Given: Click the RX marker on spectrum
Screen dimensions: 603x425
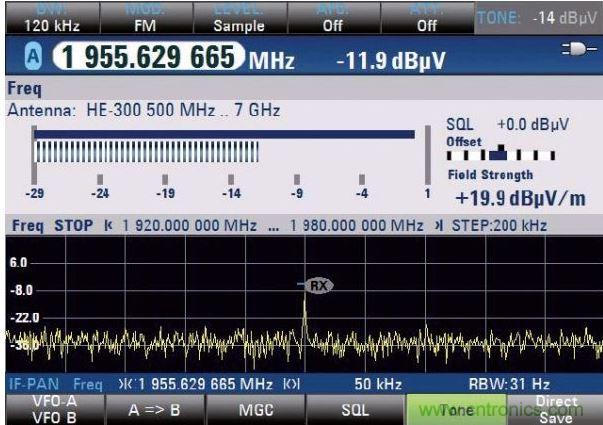Looking at the screenshot, I should [x=319, y=285].
